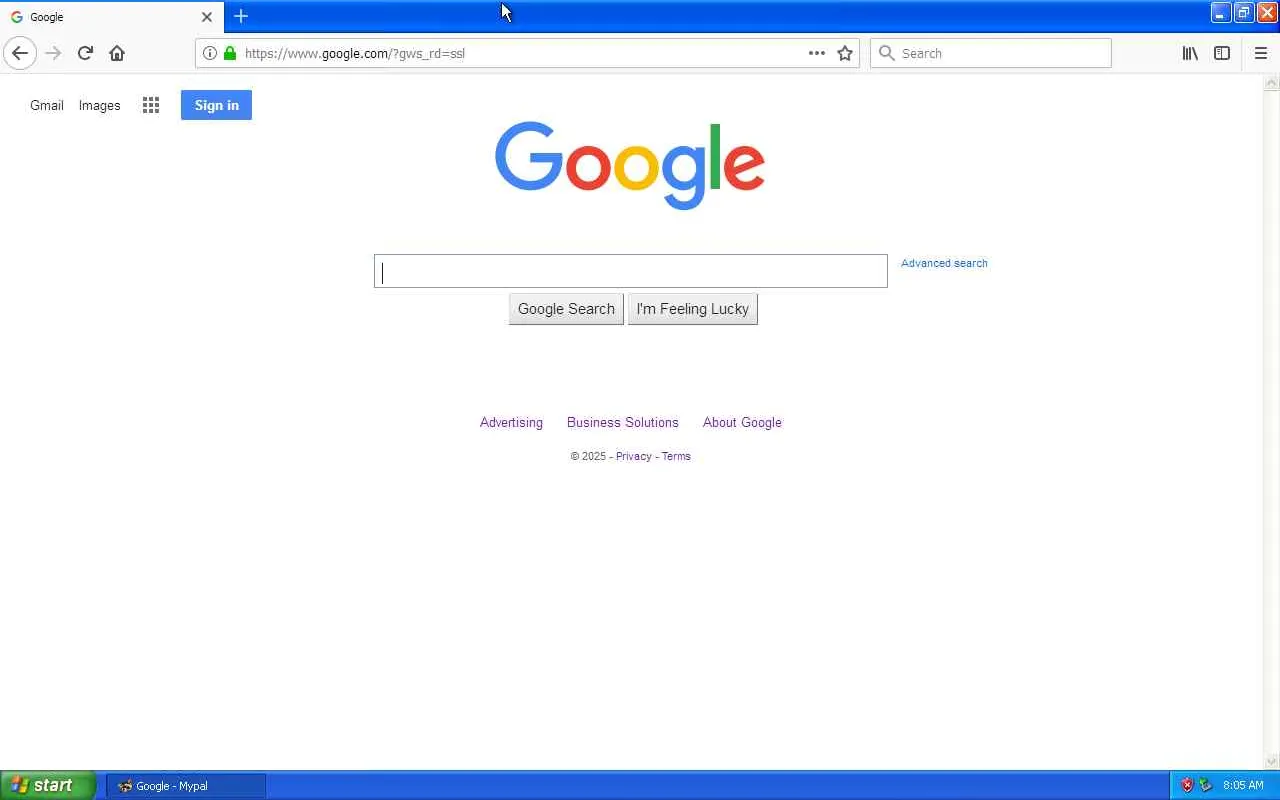The image size is (1280, 800).
Task: Click the 8:05 AM taskbar clock
Action: pos(1243,785)
